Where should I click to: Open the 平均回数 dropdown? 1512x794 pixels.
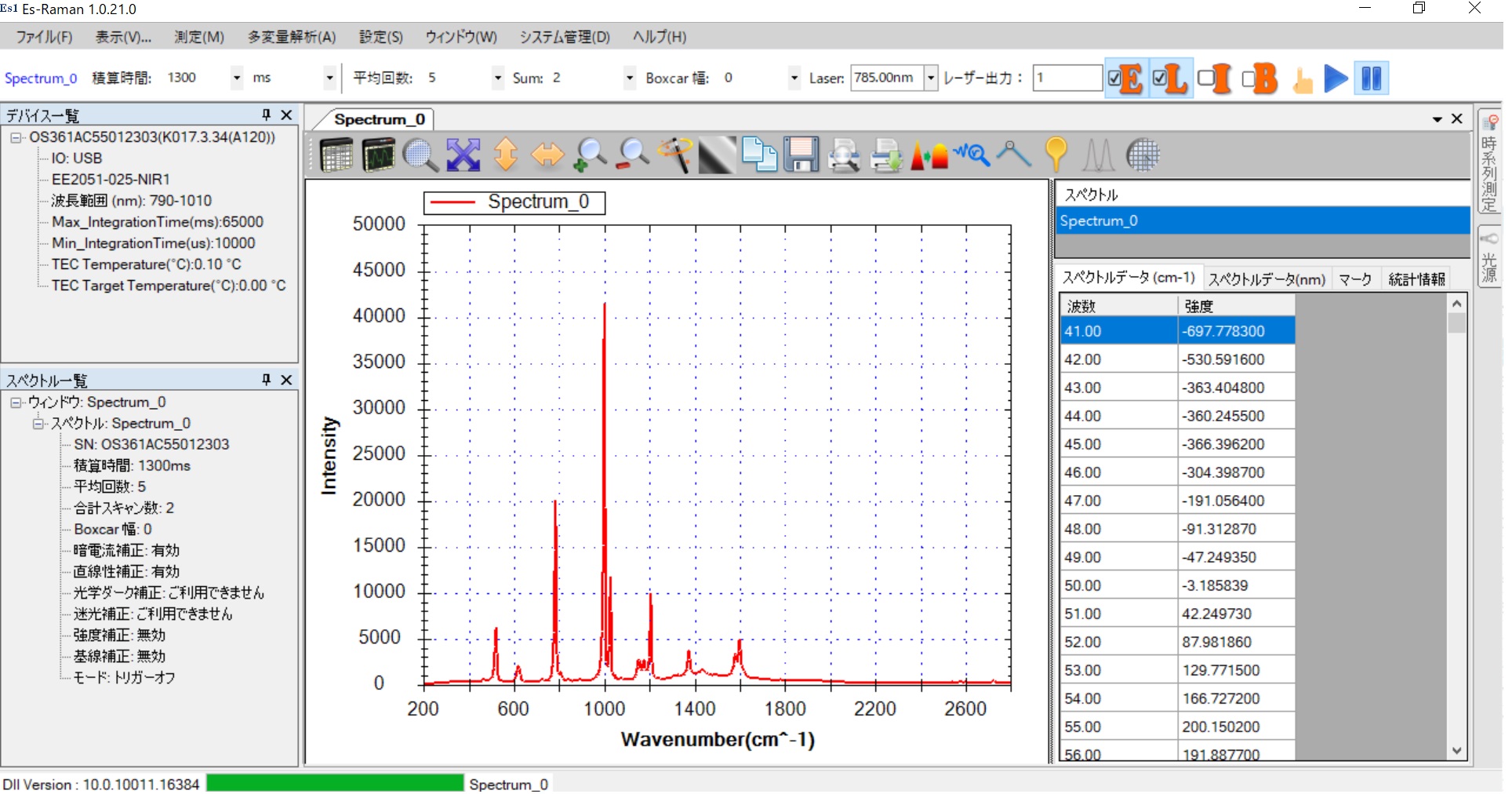click(x=497, y=78)
